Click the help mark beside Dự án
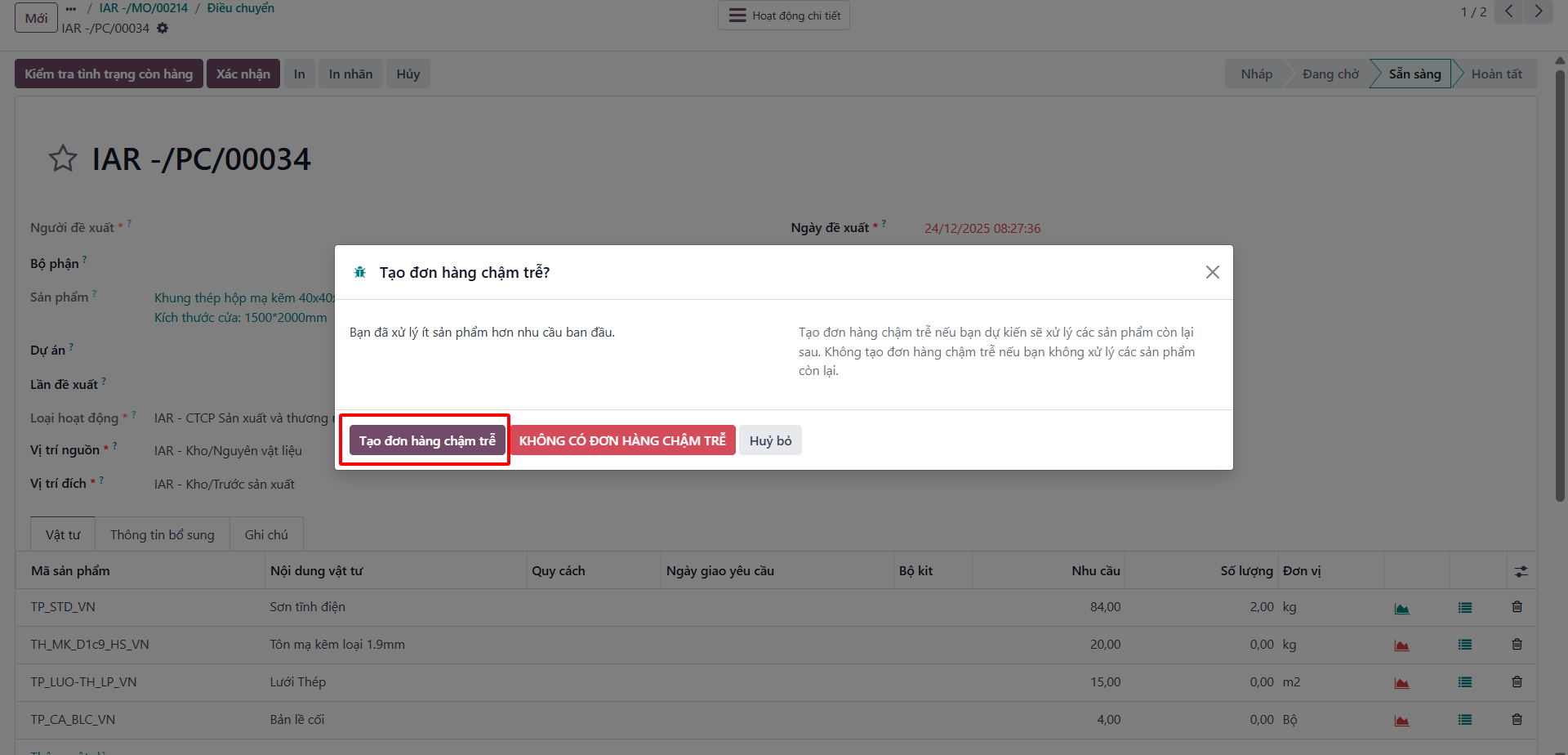 click(71, 346)
